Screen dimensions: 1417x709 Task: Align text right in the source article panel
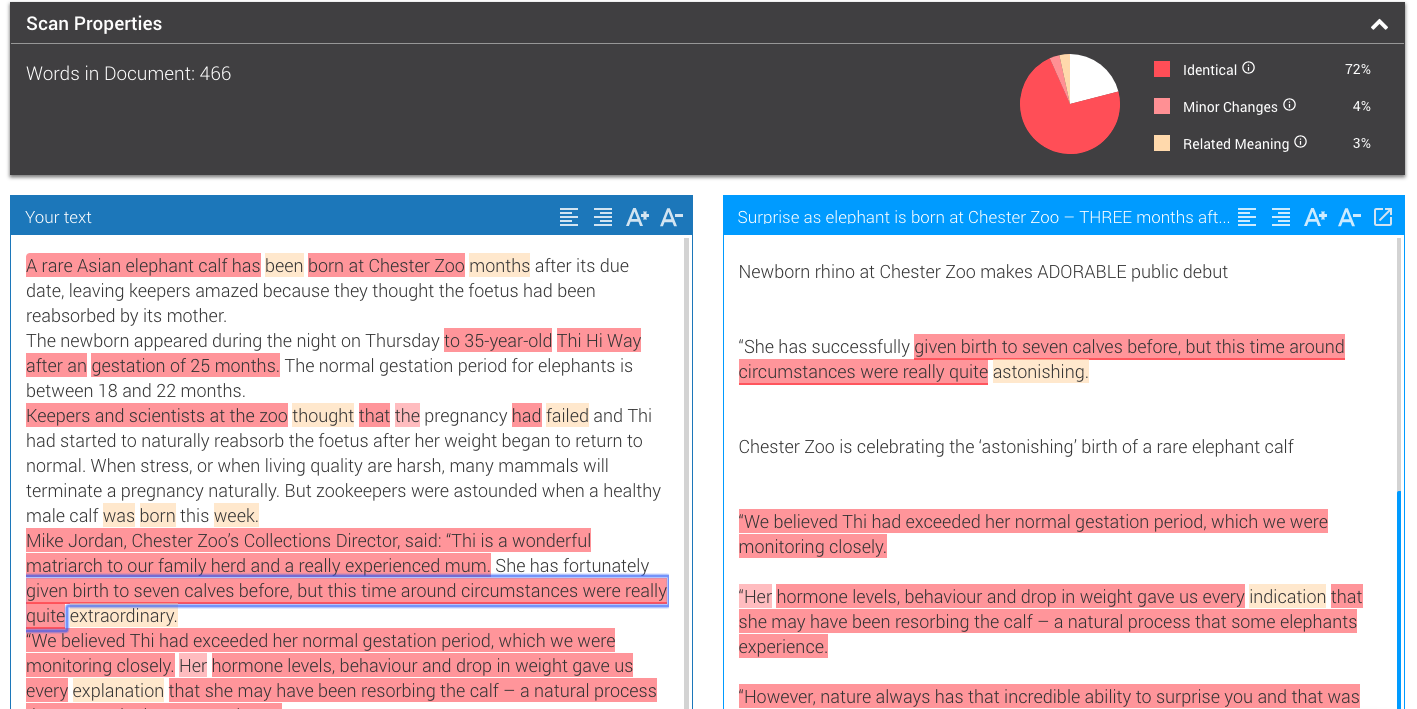pos(1281,217)
